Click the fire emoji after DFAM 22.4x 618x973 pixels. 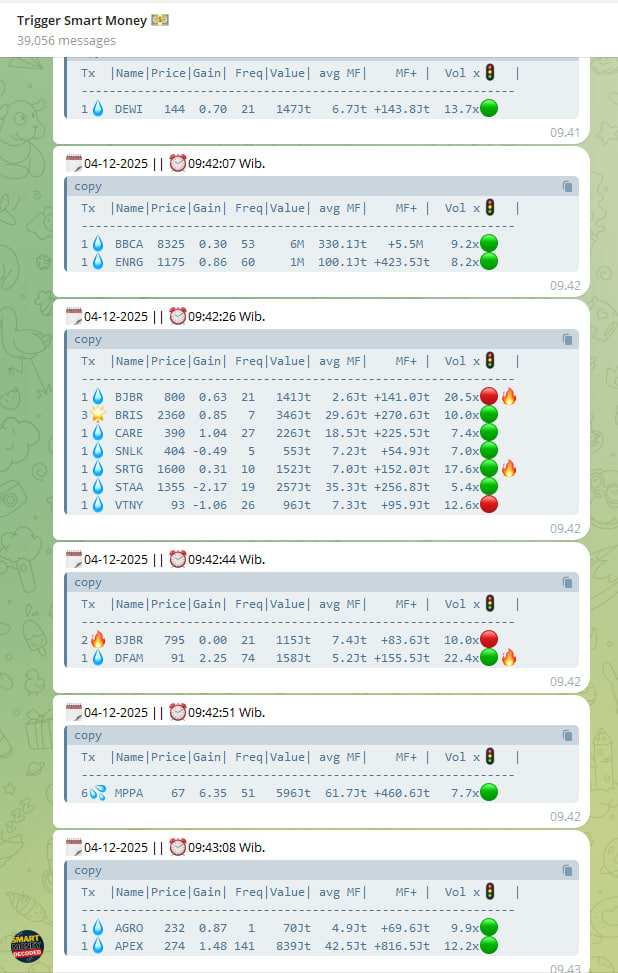coord(509,658)
